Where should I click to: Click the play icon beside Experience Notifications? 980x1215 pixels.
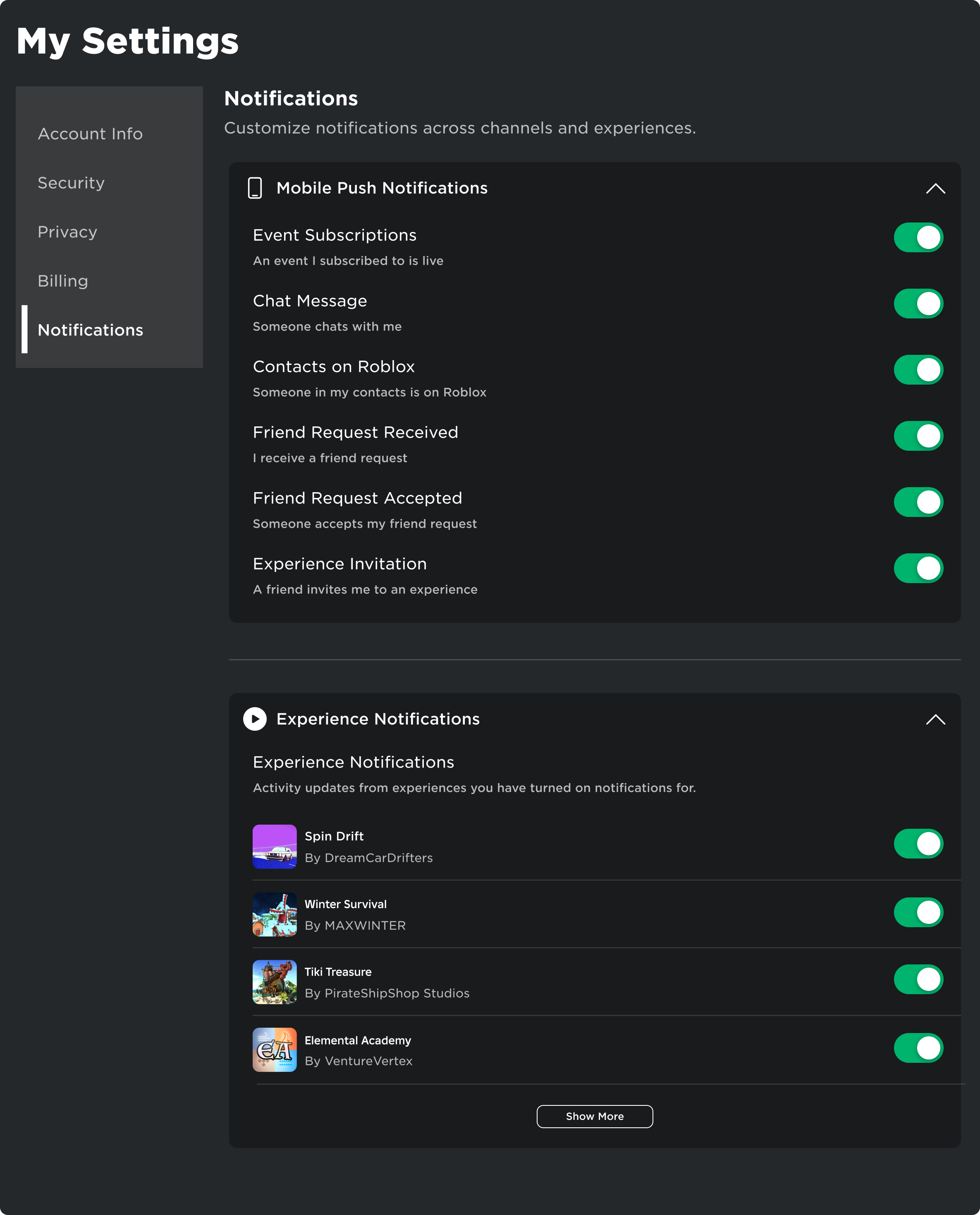pyautogui.click(x=255, y=719)
